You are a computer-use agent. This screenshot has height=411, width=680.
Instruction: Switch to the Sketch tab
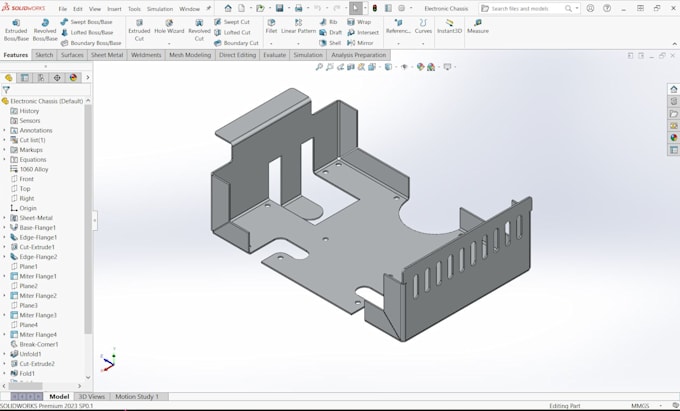[x=44, y=55]
